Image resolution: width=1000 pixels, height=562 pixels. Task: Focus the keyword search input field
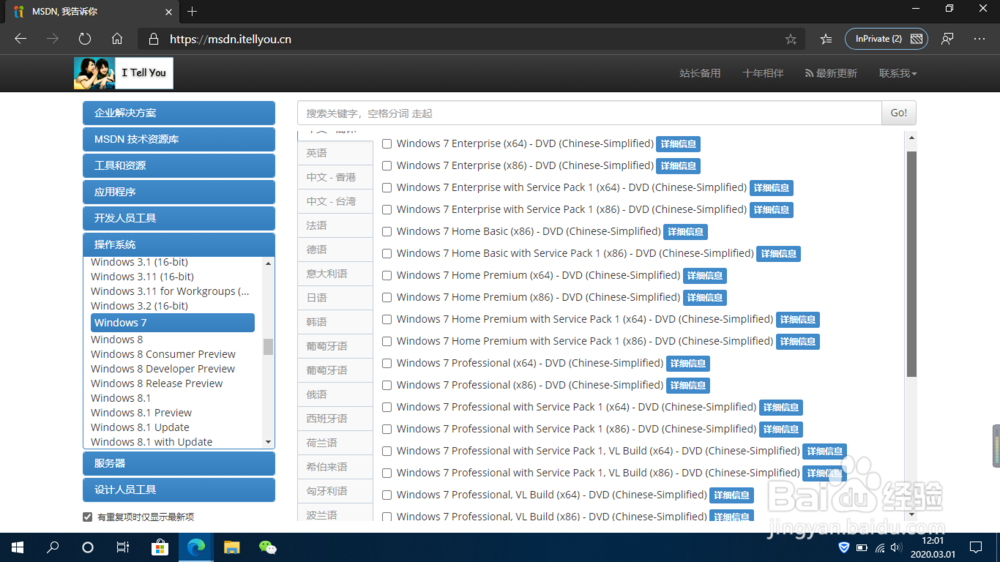[589, 113]
